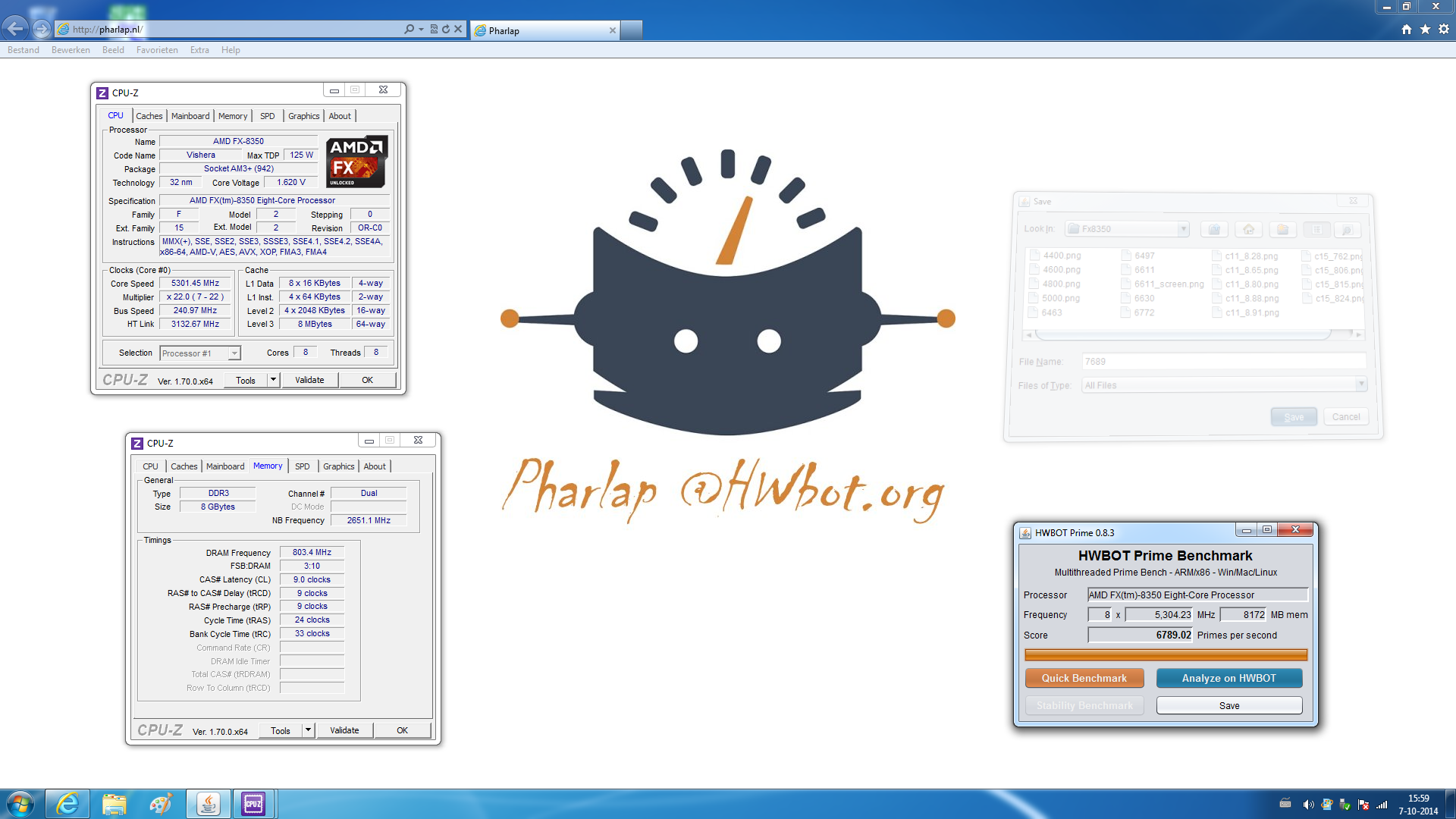The image size is (1456, 819).
Task: Open the browser Home icon
Action: [1407, 29]
